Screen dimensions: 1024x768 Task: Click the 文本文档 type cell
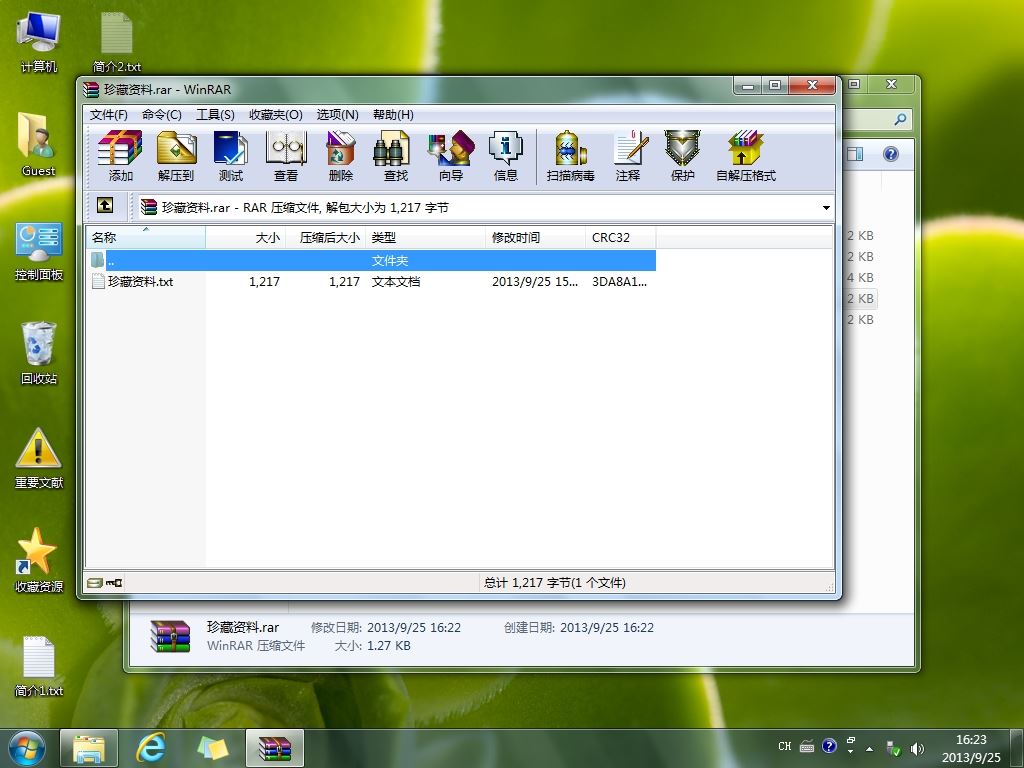pos(396,281)
